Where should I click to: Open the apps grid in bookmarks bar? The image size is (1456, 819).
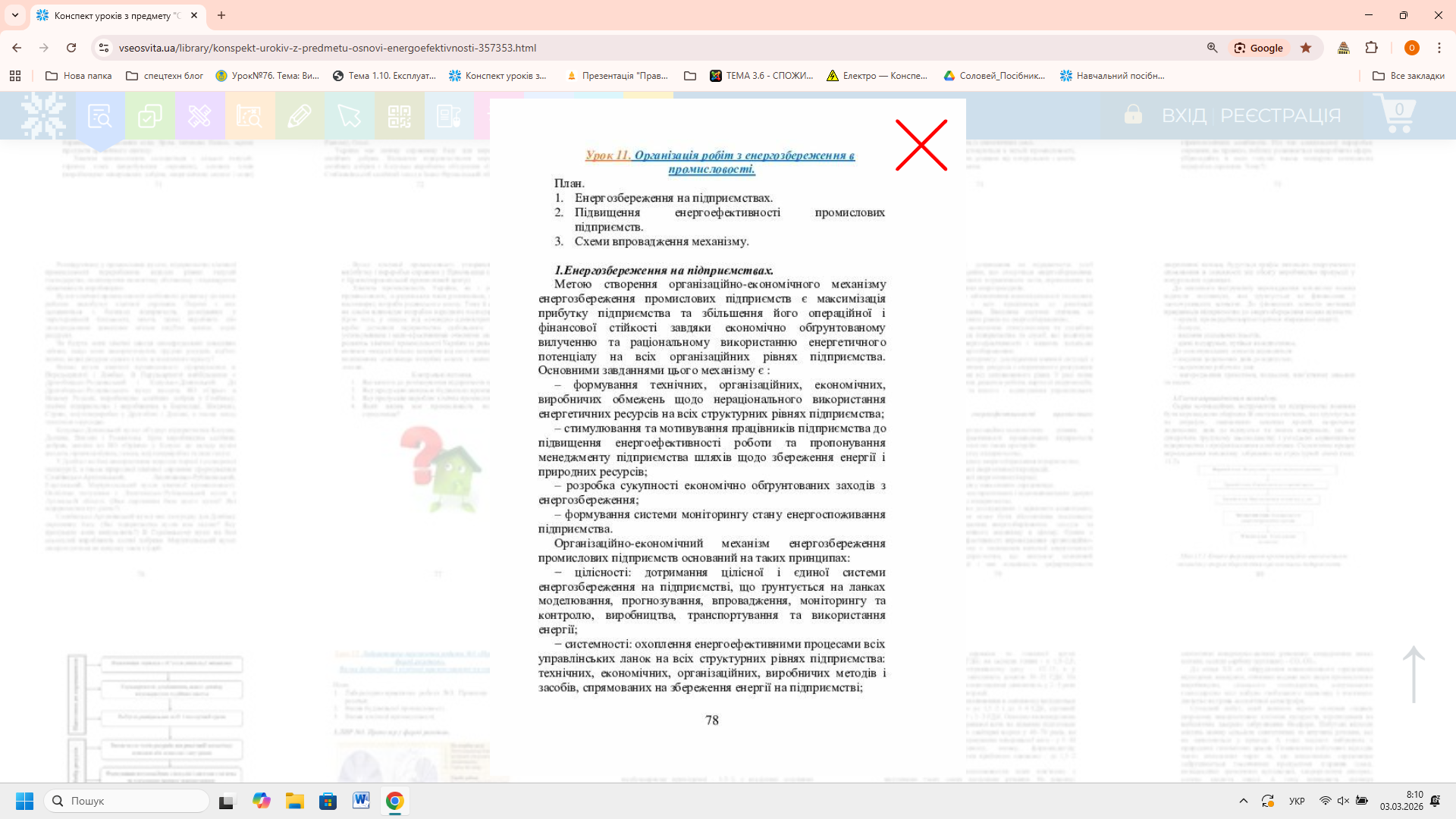pos(15,76)
